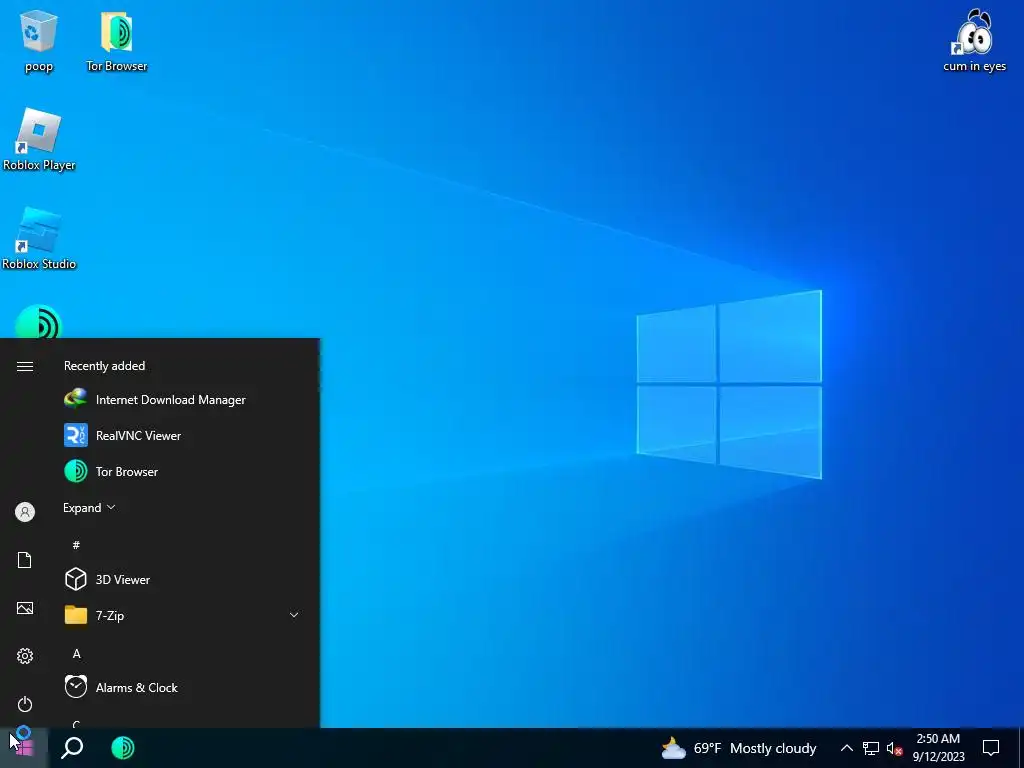1024x768 pixels.
Task: Open the clock showing 2:50 AM 9/12/2023
Action: pyautogui.click(x=938, y=748)
